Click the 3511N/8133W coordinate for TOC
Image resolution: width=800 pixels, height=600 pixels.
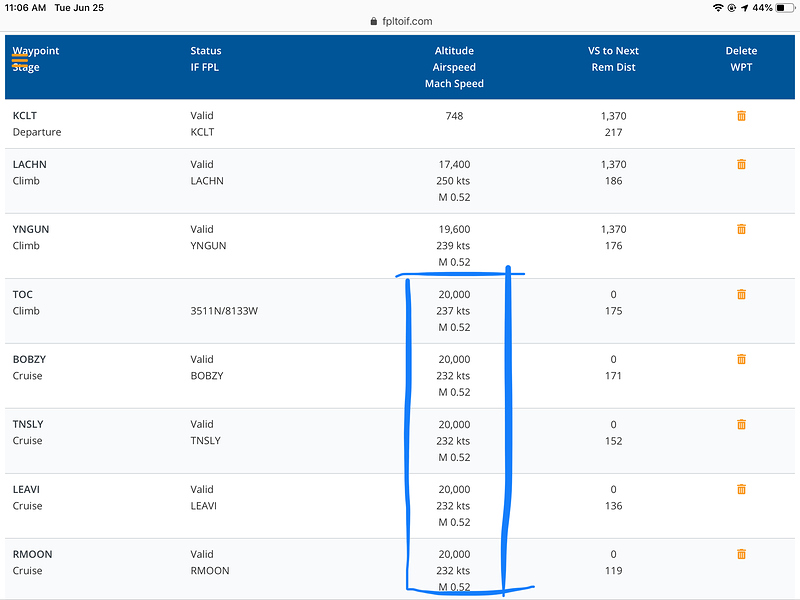coord(224,311)
